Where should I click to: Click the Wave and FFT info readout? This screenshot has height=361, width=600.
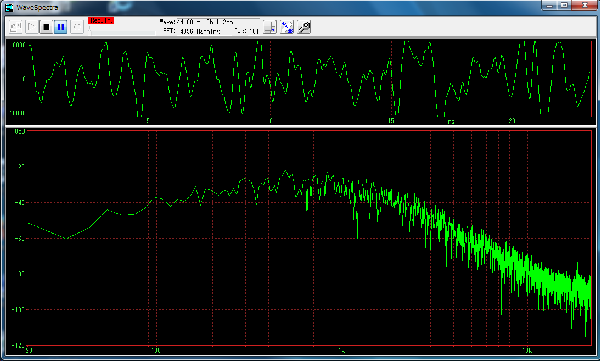pos(210,26)
